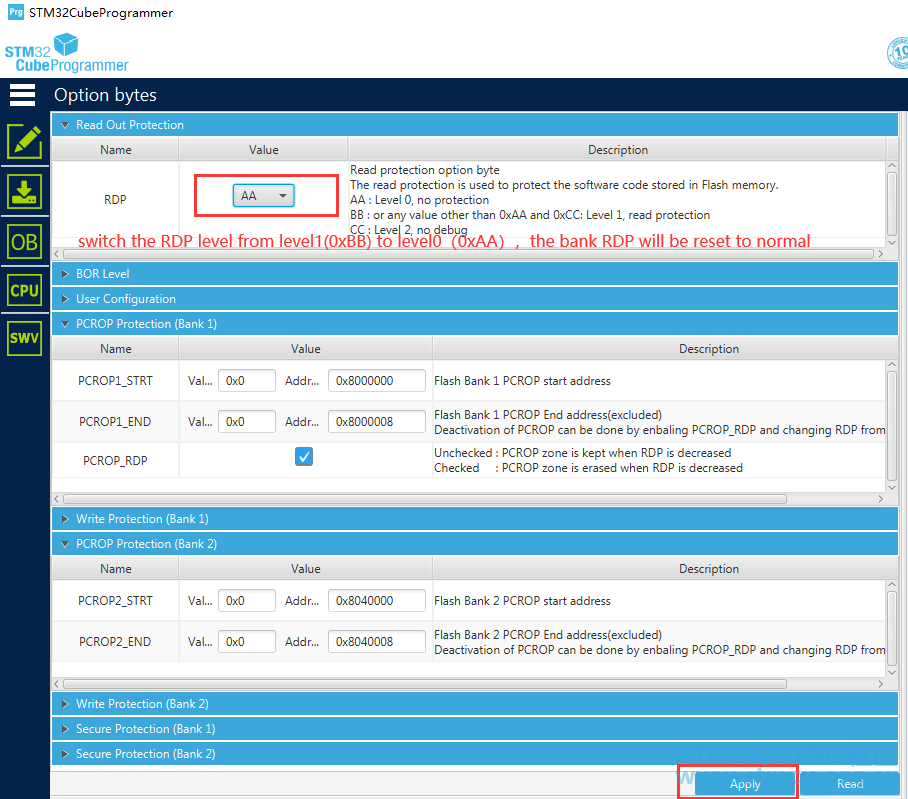908x799 pixels.
Task: Open the SWV viewer icon
Action: (24, 338)
